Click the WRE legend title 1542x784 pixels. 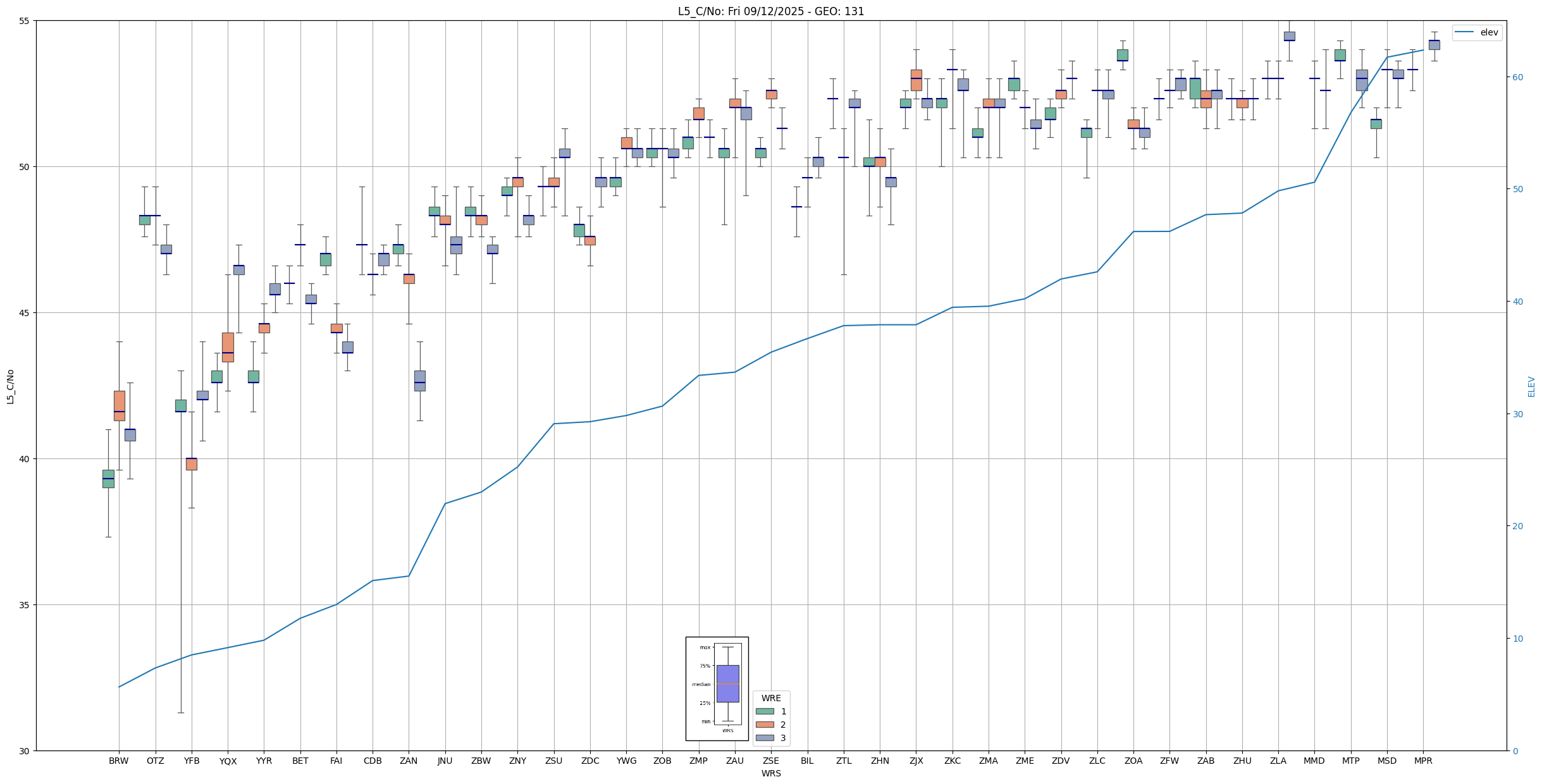(x=771, y=698)
